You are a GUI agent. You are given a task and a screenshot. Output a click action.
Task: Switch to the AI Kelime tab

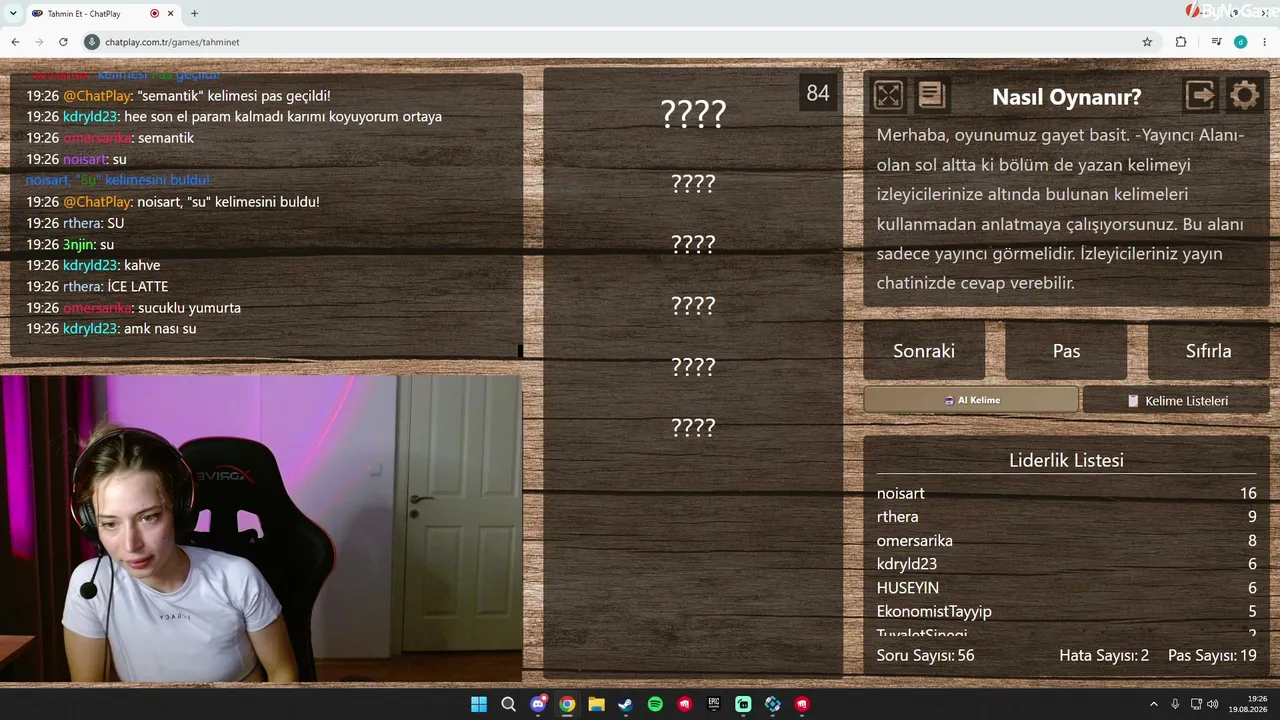click(x=971, y=400)
